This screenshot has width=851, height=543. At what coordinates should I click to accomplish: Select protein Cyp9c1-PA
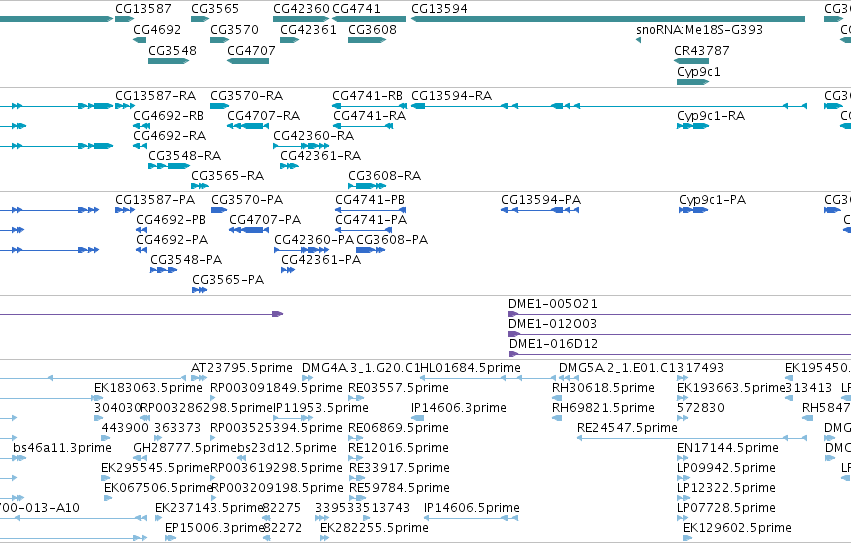tap(694, 210)
